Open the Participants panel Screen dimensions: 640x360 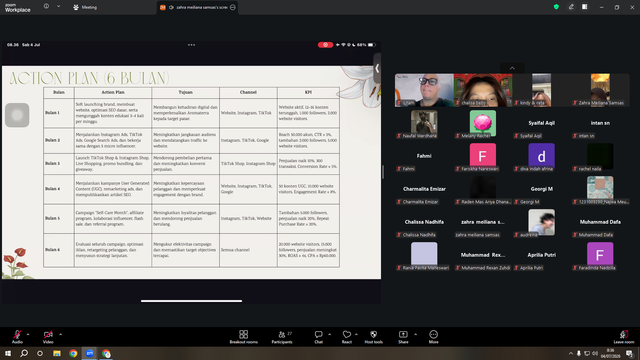pyautogui.click(x=282, y=337)
